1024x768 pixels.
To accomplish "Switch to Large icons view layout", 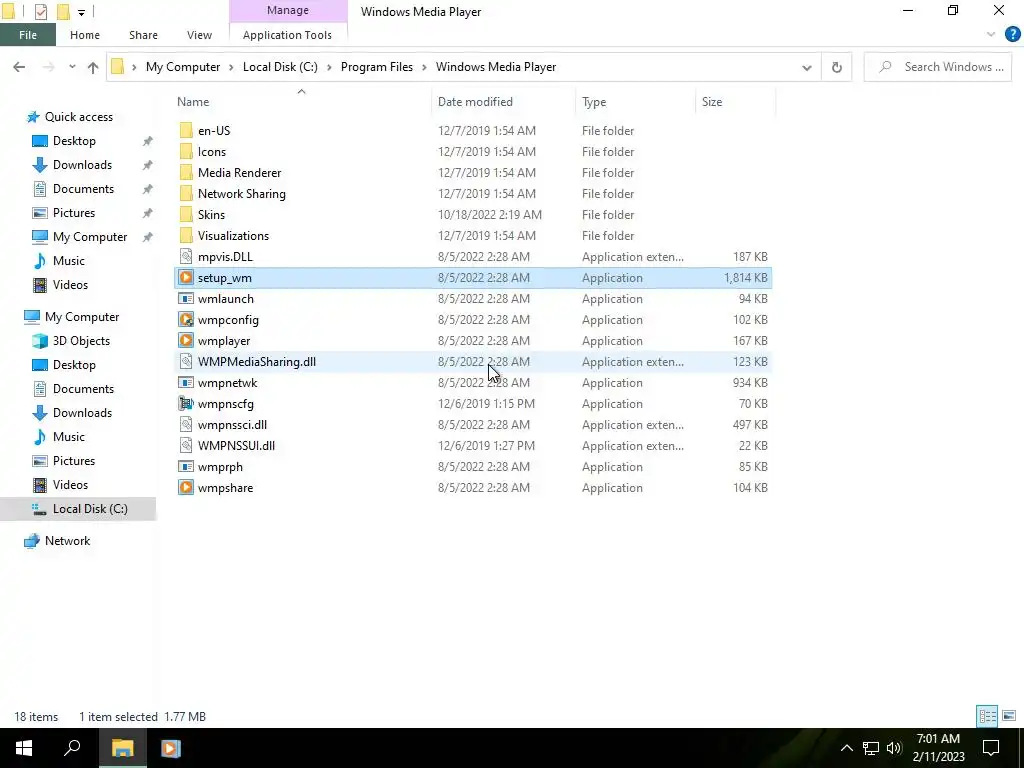I will tap(1009, 716).
